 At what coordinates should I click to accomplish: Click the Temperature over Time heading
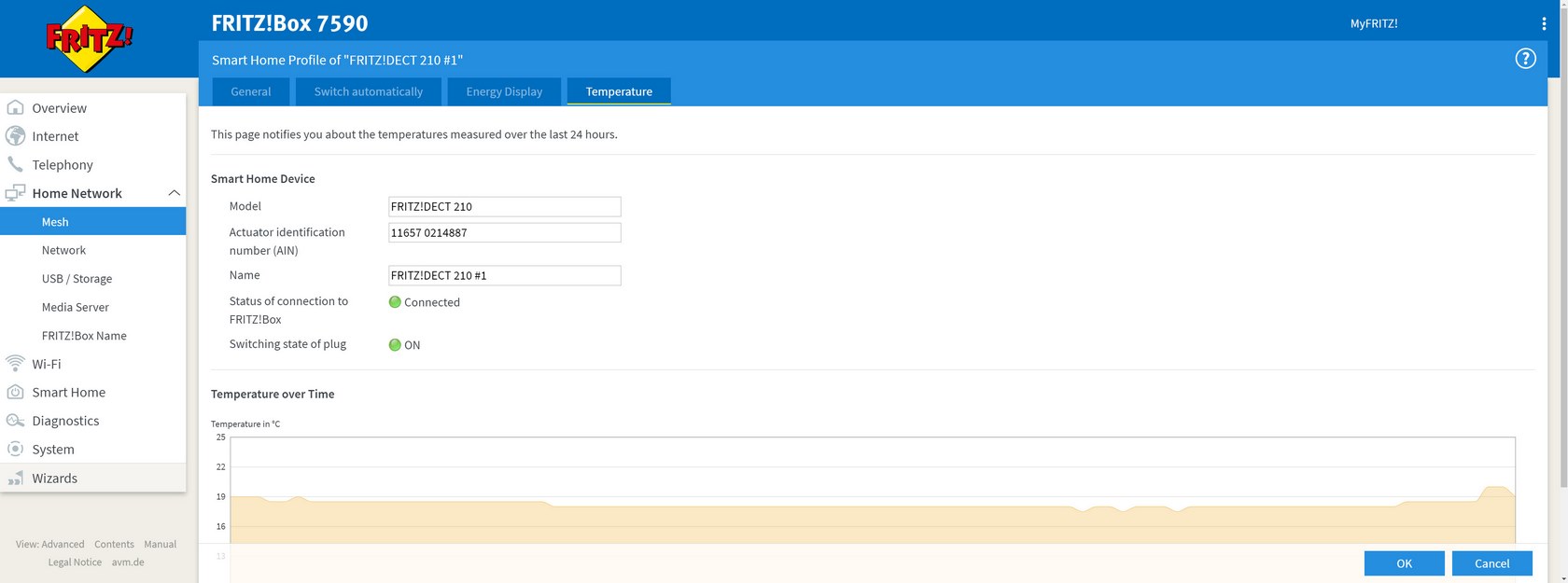pos(273,394)
